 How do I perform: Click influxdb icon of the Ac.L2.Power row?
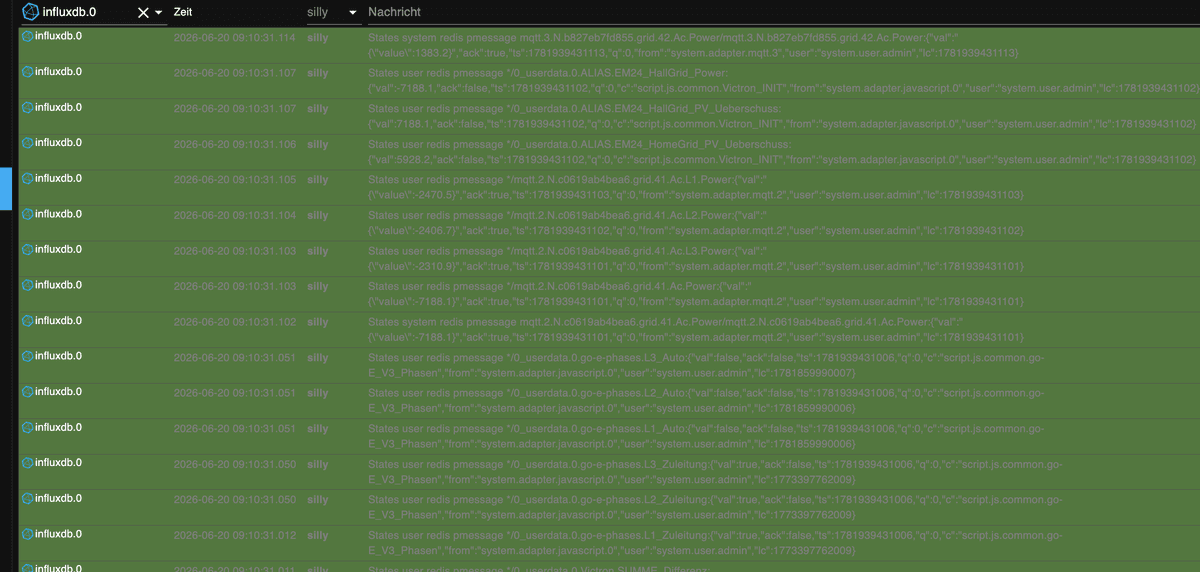point(27,214)
